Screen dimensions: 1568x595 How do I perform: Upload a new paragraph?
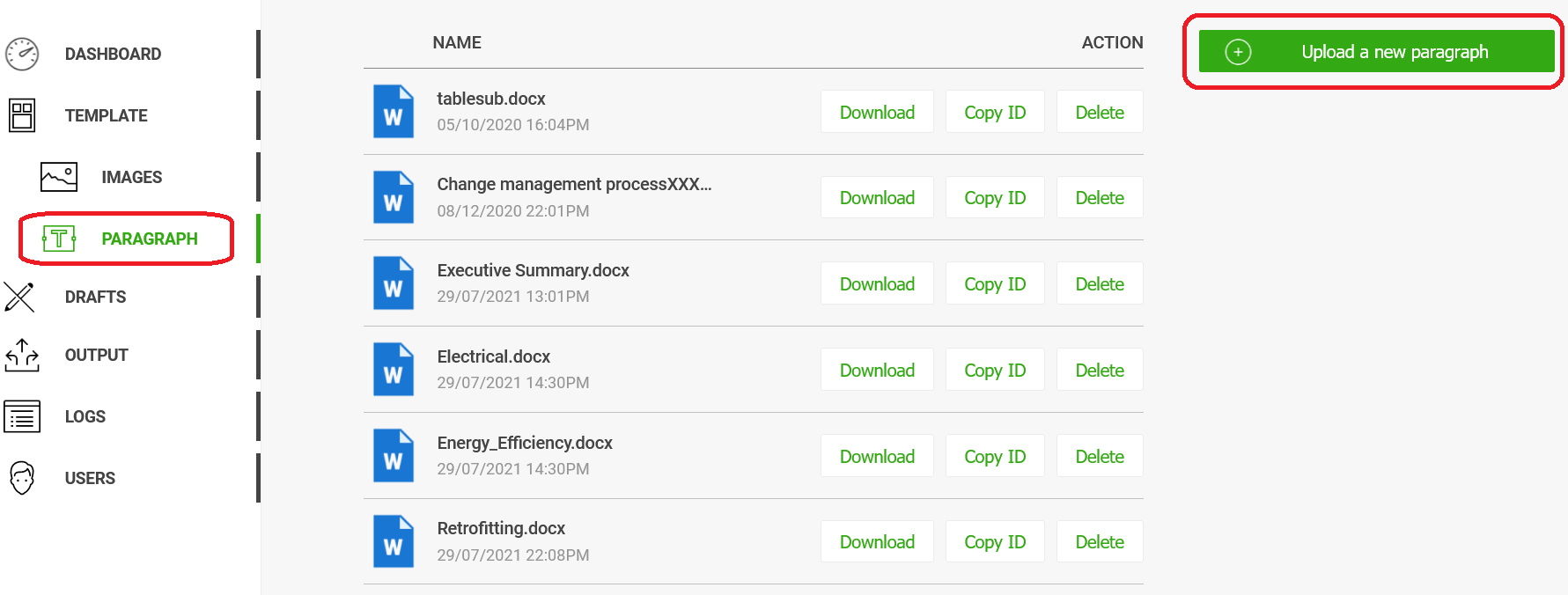(x=1394, y=52)
